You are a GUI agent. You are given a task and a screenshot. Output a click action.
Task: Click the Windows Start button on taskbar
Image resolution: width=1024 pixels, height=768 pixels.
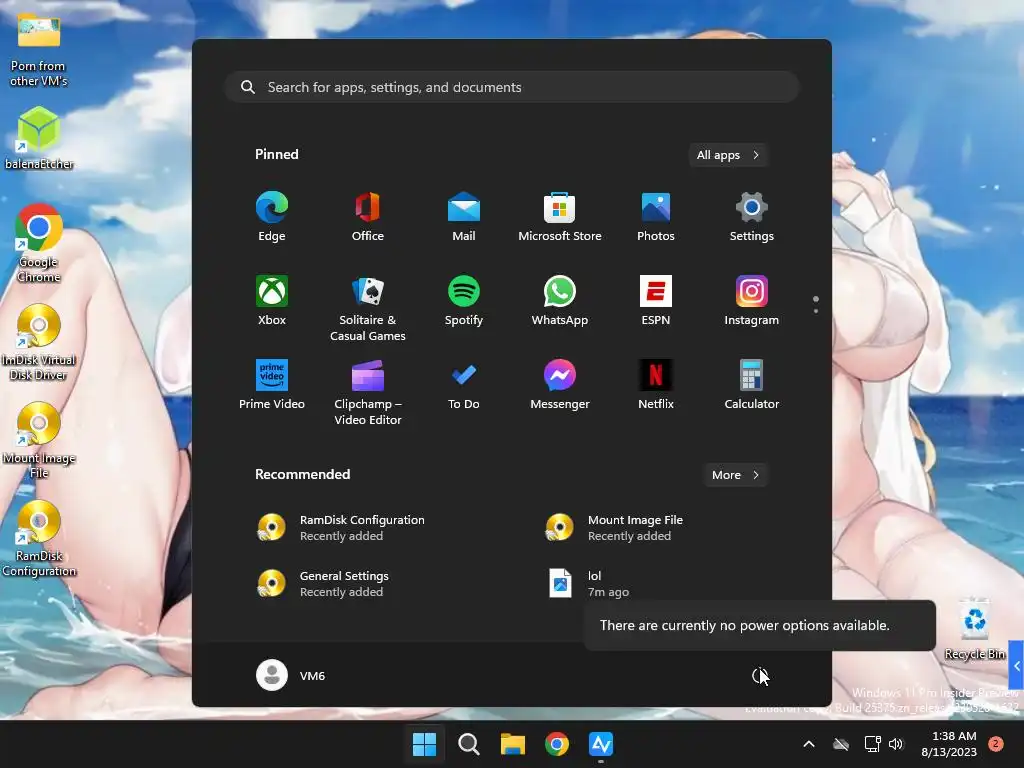pyautogui.click(x=424, y=744)
